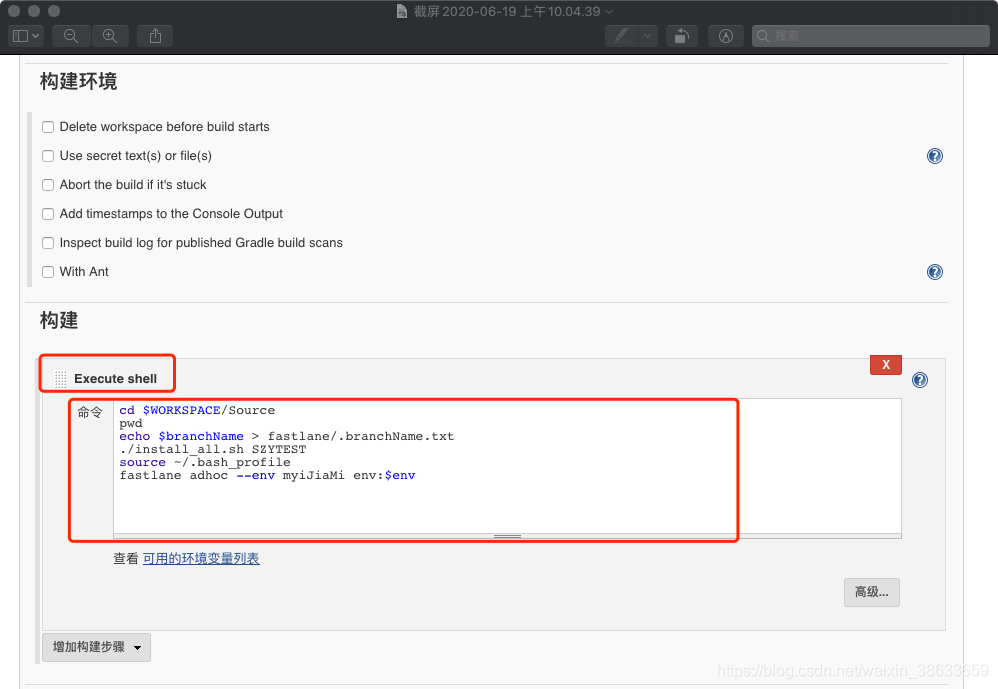Click the 命令 label

90,412
